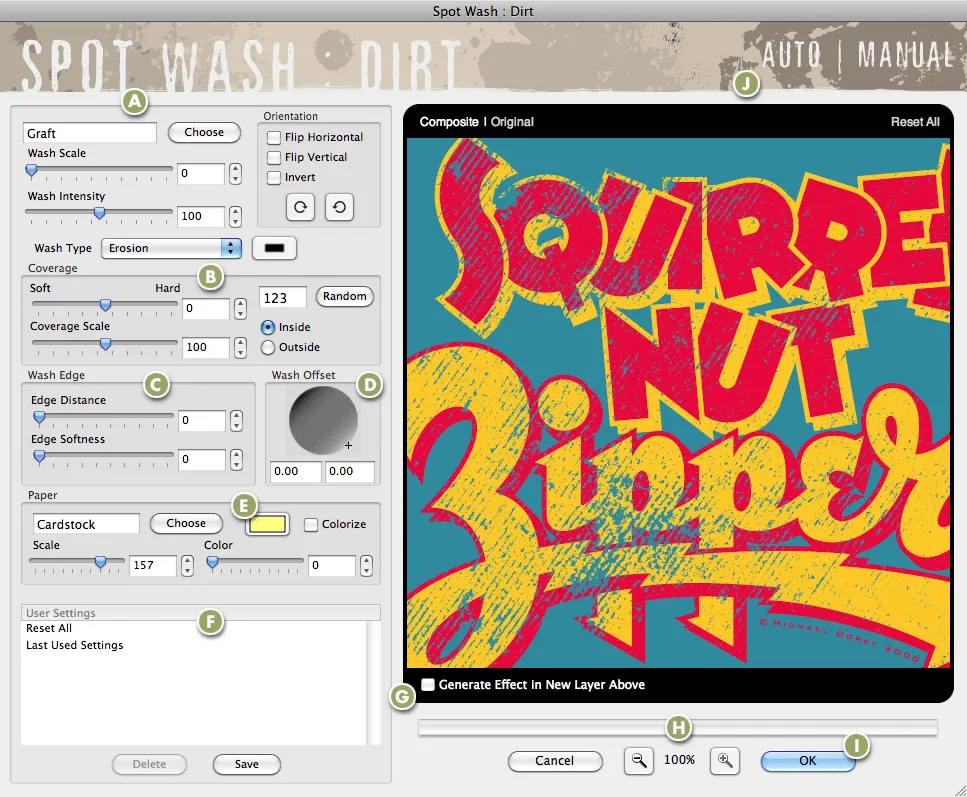Check Generate Effect in New Layer Above

[427, 685]
